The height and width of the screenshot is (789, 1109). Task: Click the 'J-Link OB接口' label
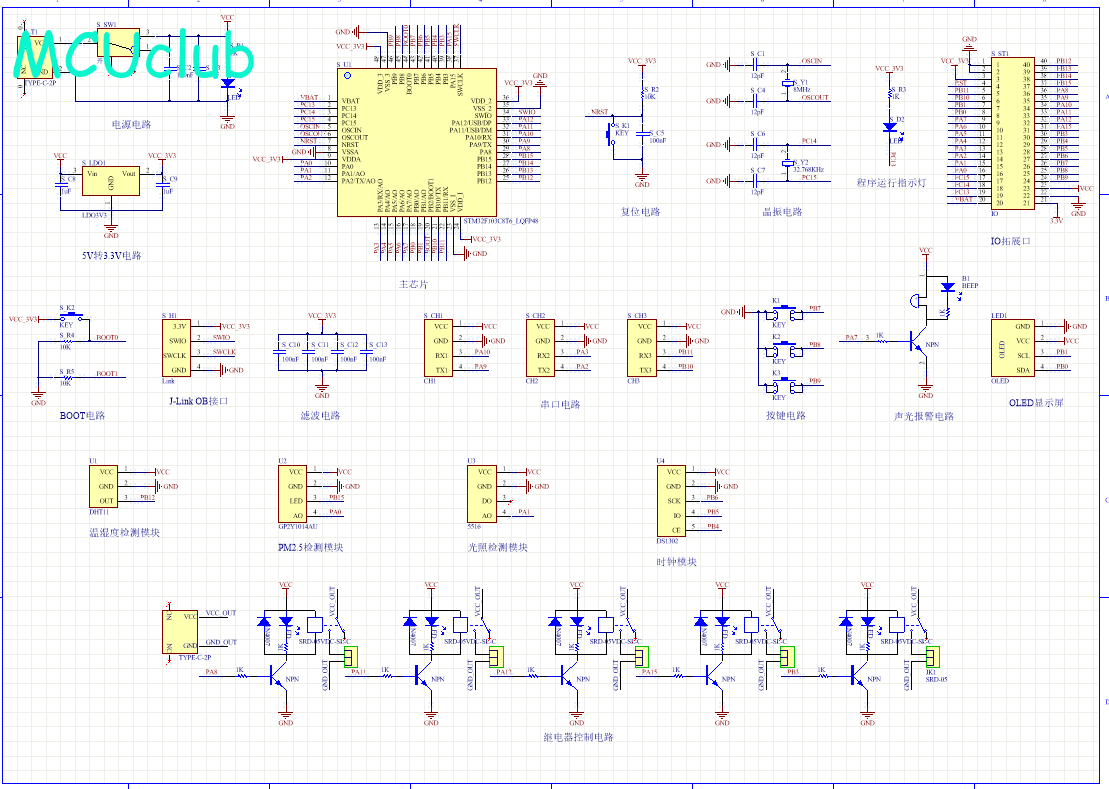tap(198, 401)
